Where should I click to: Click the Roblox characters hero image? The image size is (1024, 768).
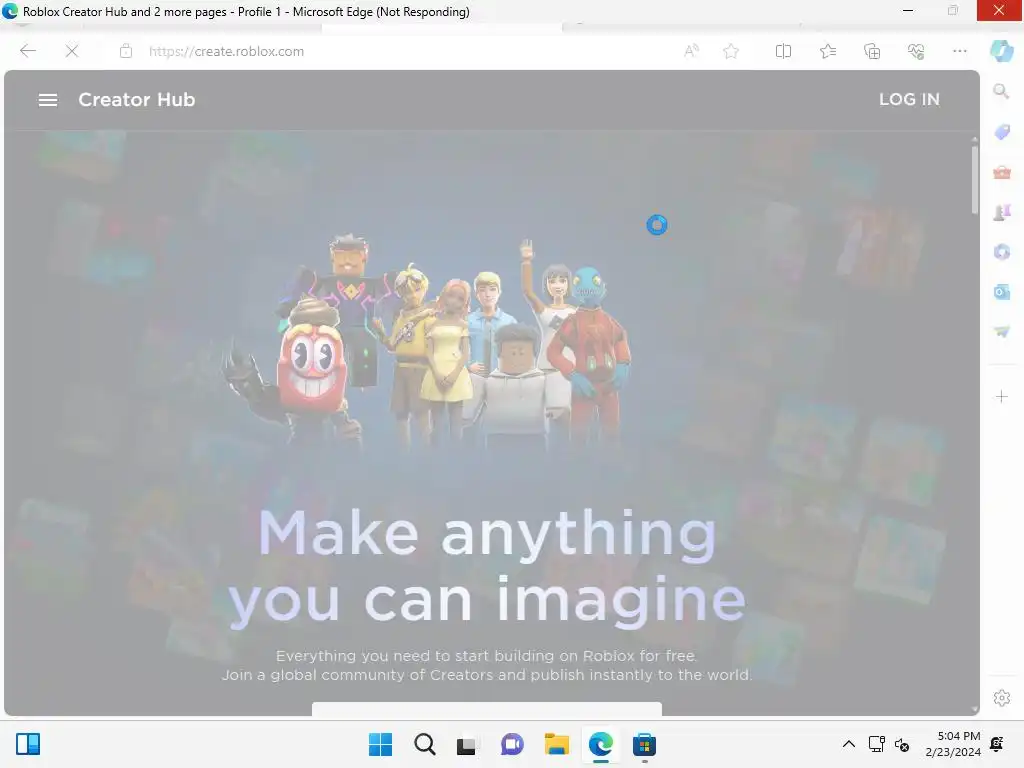coord(428,340)
